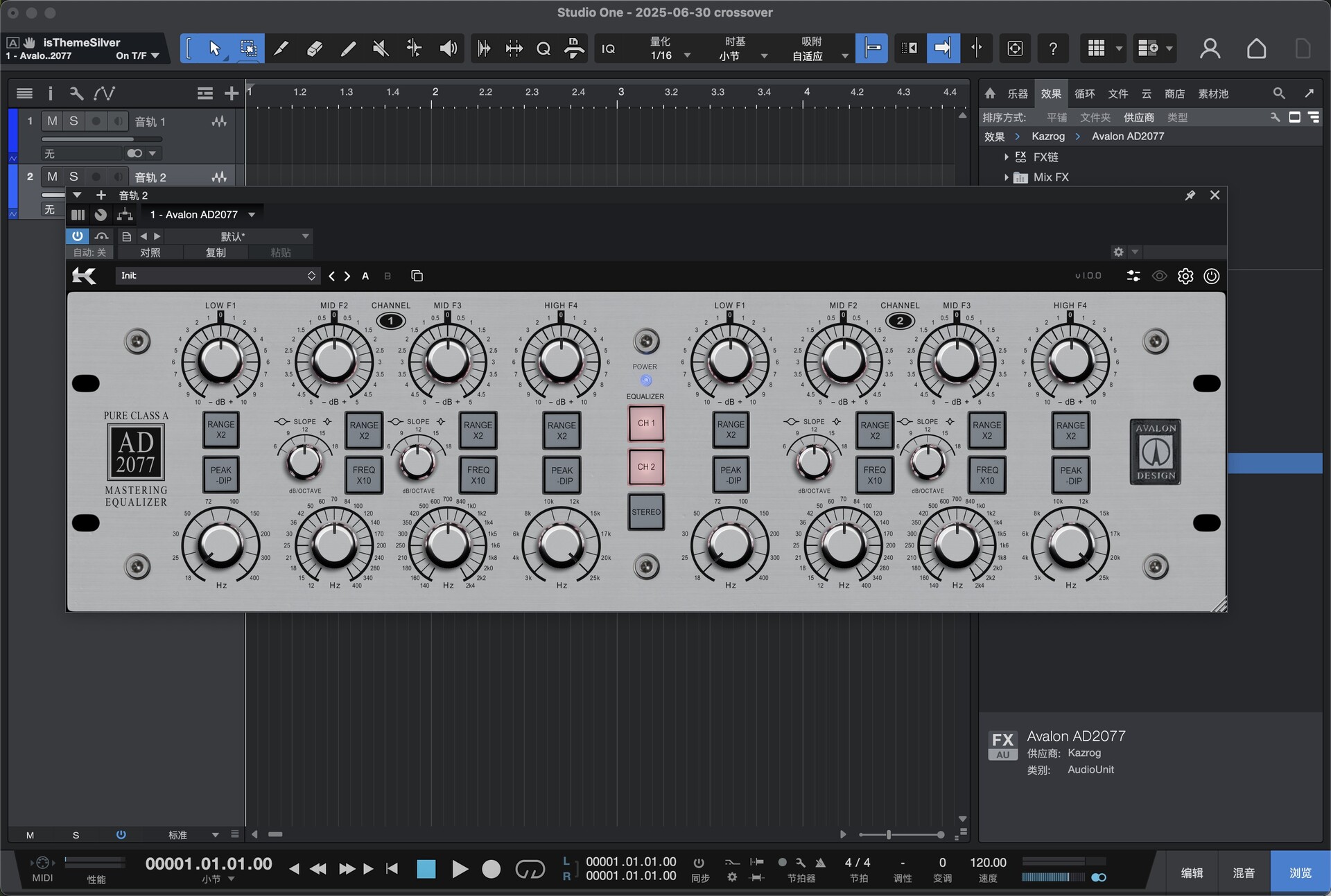Mute track 音轨 2
Viewport: 1331px width, 896px height.
52,177
